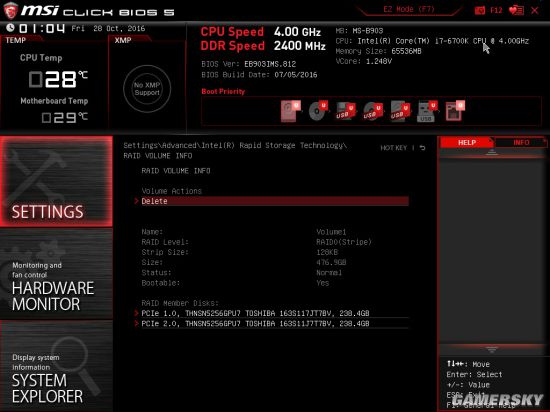This screenshot has height=412, width=550.
Task: Toggle the XMP profile circle button
Action: (x=147, y=89)
